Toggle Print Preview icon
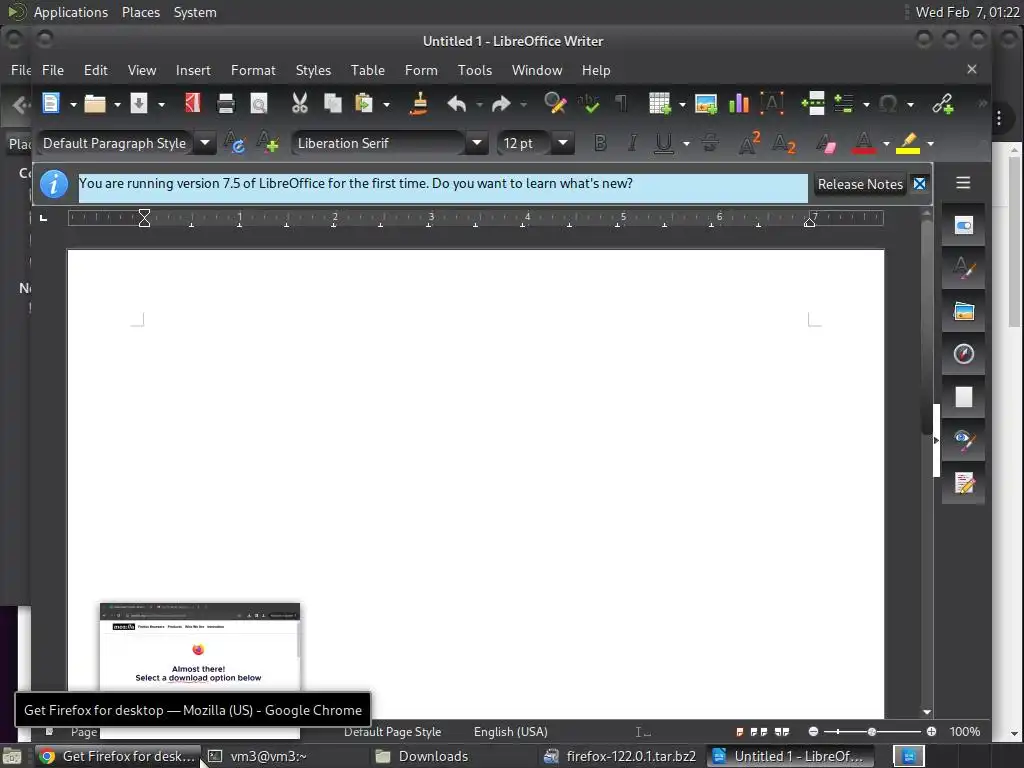This screenshot has height=768, width=1024. (259, 103)
